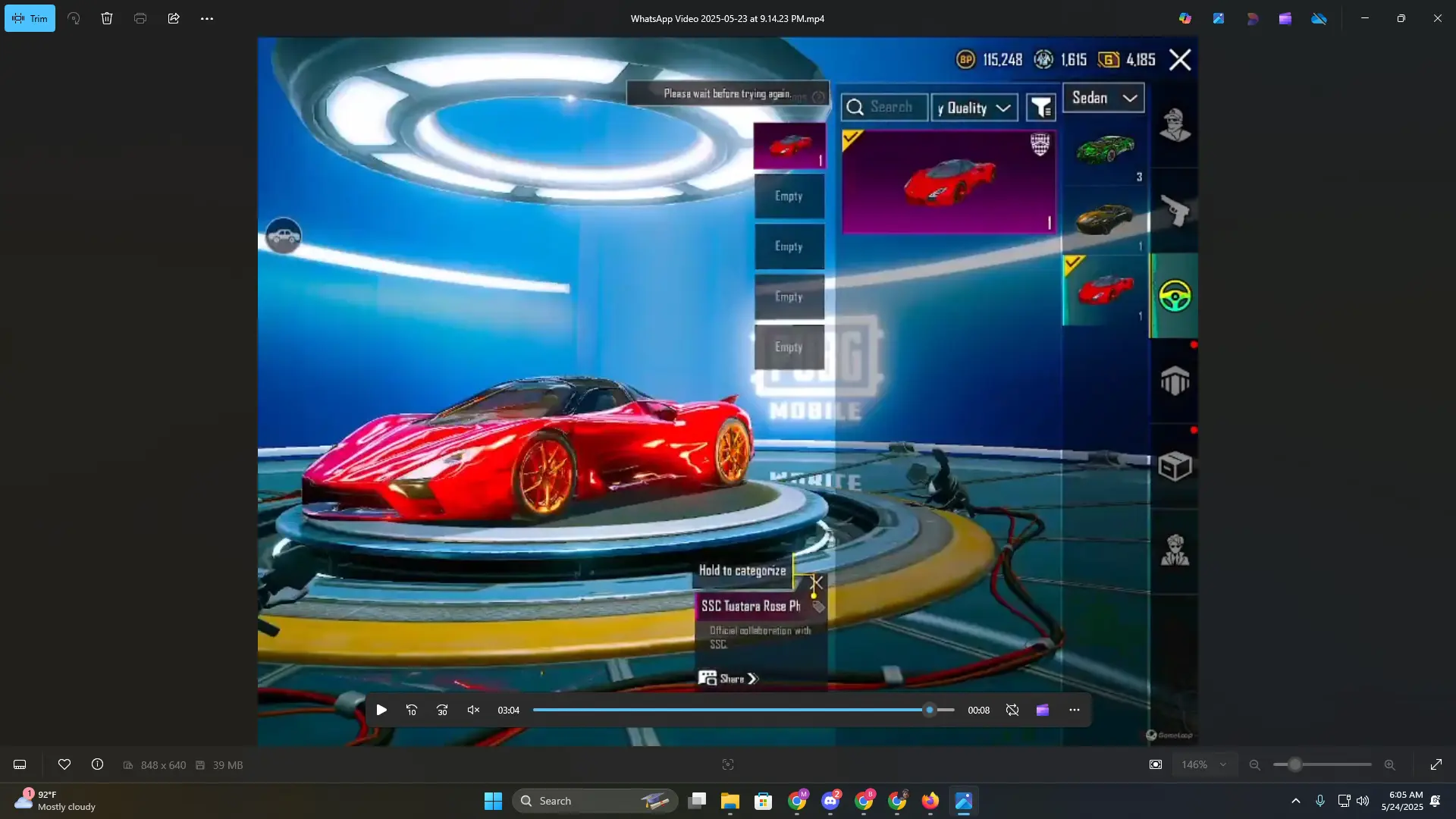This screenshot has width=1456, height=819.
Task: Open Discord from the taskbar
Action: click(x=830, y=801)
